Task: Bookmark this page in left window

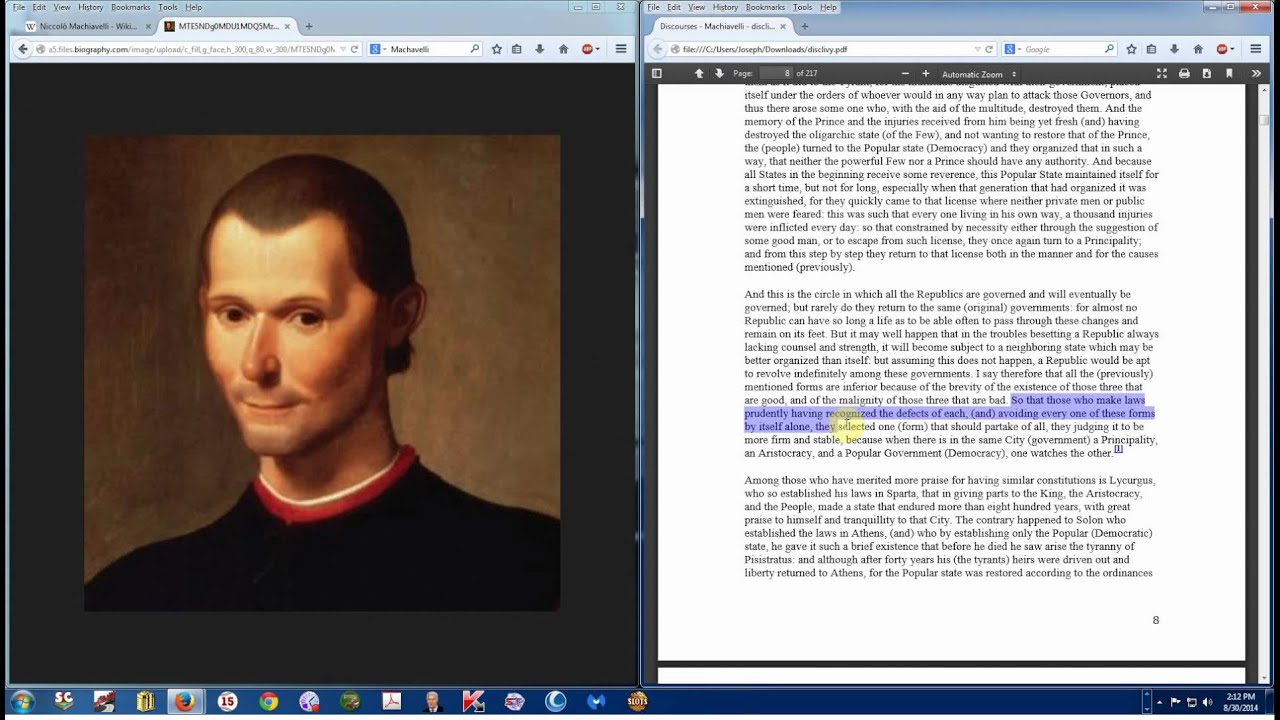Action: 496,49
